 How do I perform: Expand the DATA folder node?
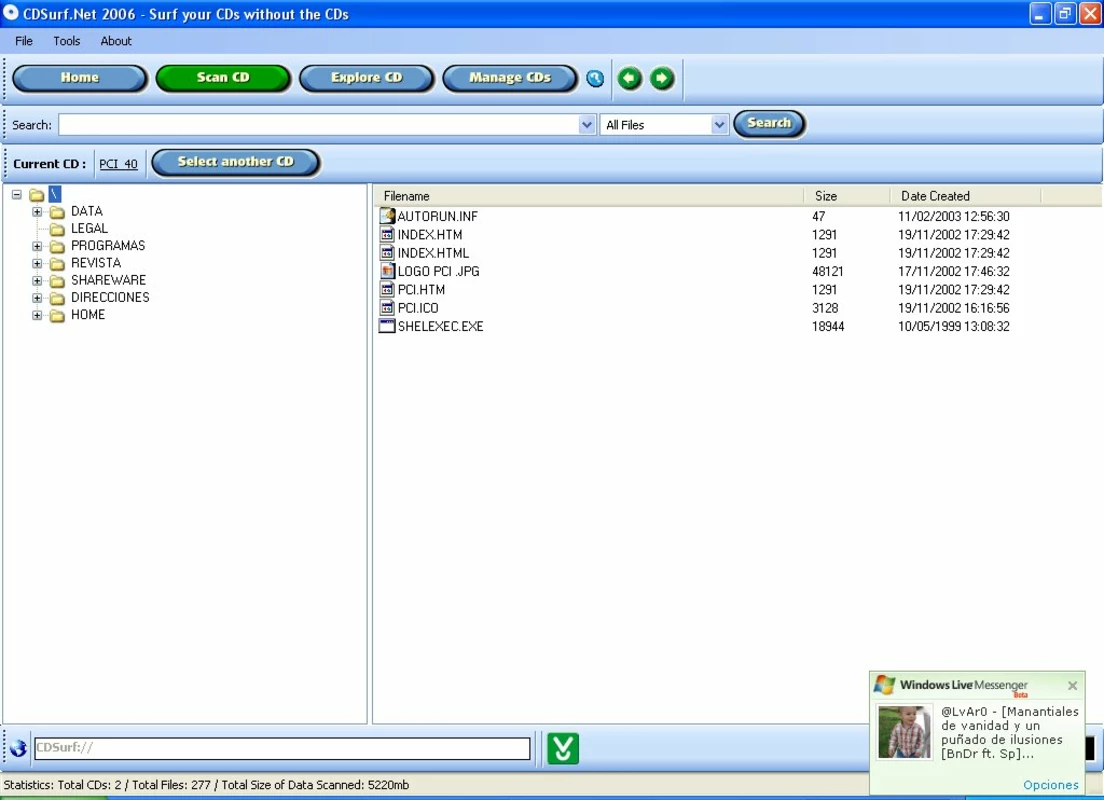(x=37, y=211)
